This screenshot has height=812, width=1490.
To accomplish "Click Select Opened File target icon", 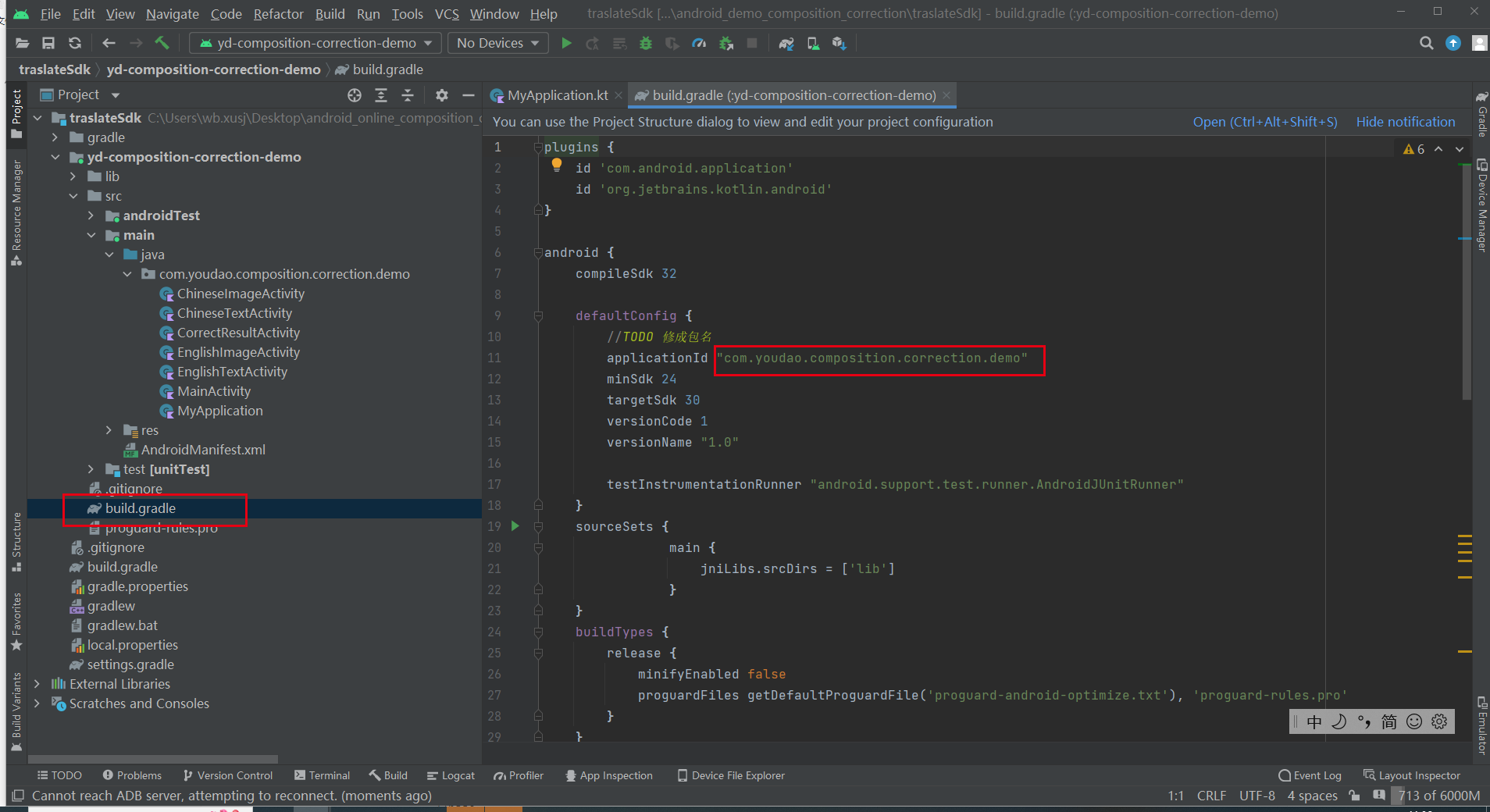I will [x=355, y=95].
